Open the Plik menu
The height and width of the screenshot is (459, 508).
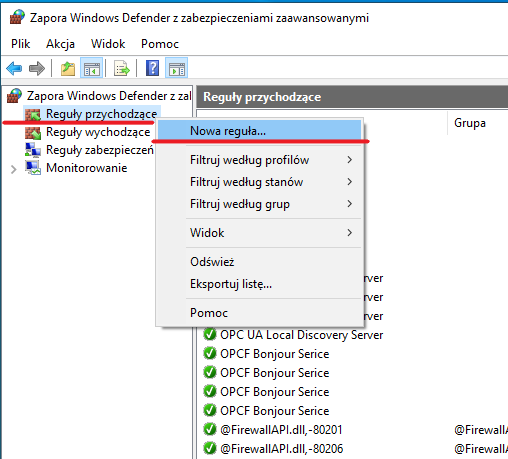point(21,44)
